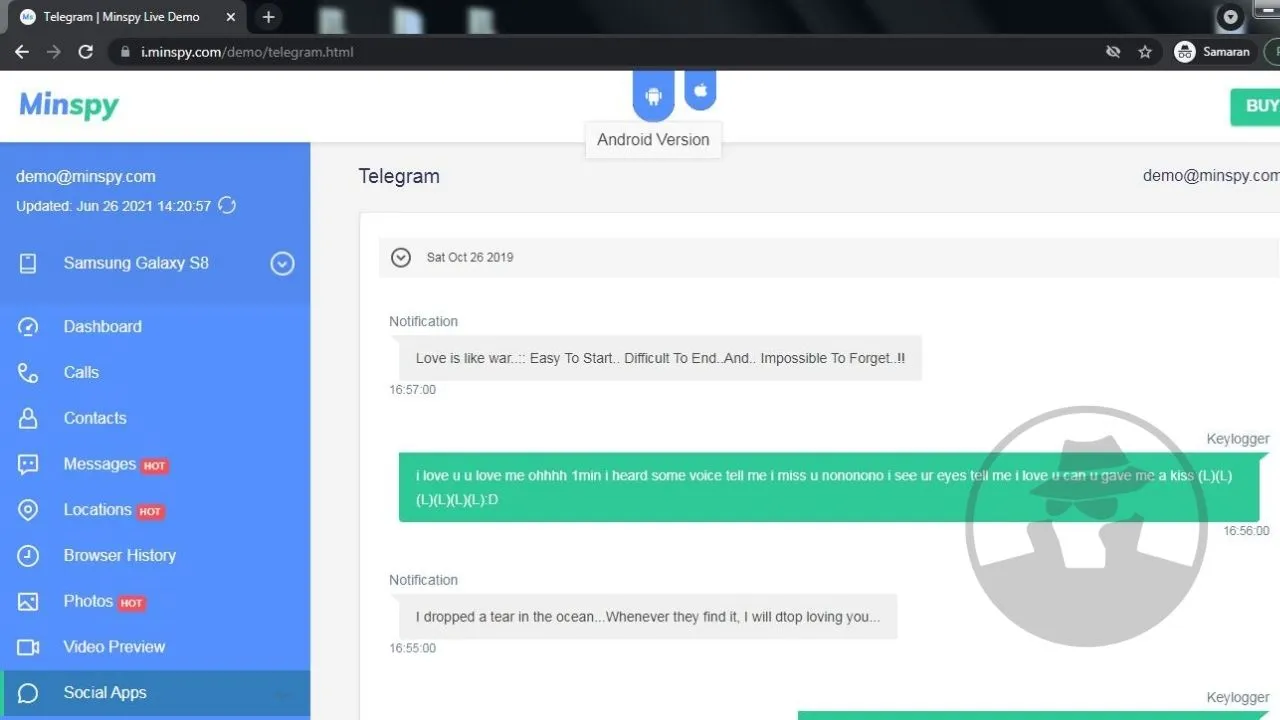This screenshot has width=1280, height=720.
Task: Click the Android version icon
Action: click(654, 96)
